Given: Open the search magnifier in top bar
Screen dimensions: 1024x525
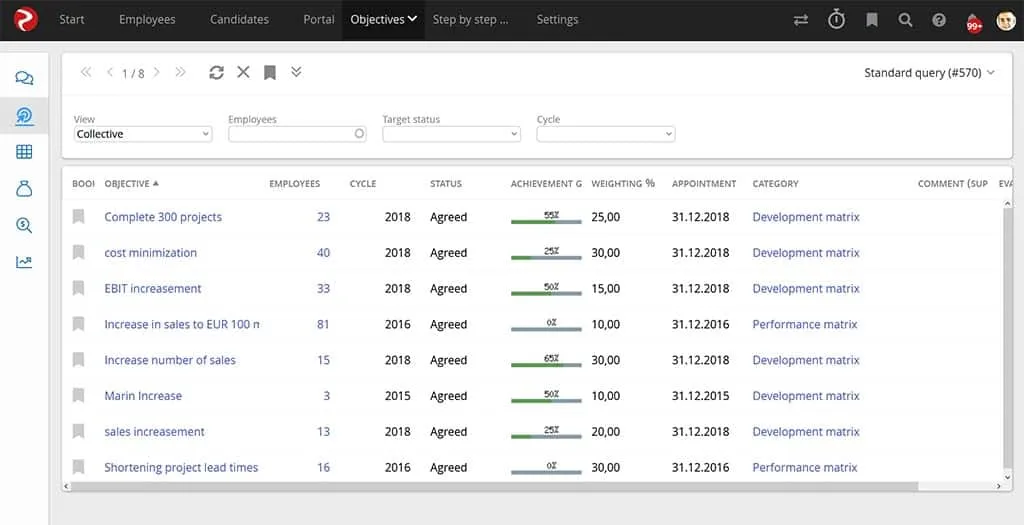Looking at the screenshot, I should (905, 20).
